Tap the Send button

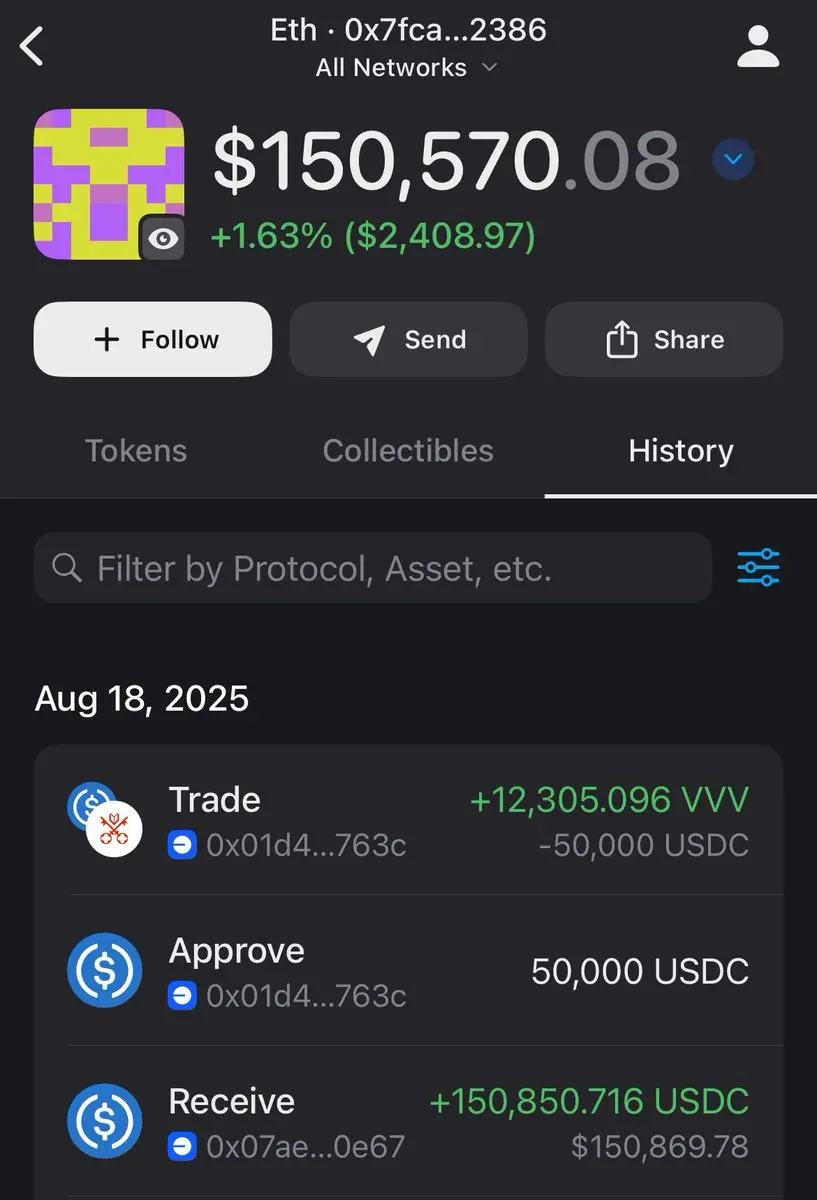point(408,340)
